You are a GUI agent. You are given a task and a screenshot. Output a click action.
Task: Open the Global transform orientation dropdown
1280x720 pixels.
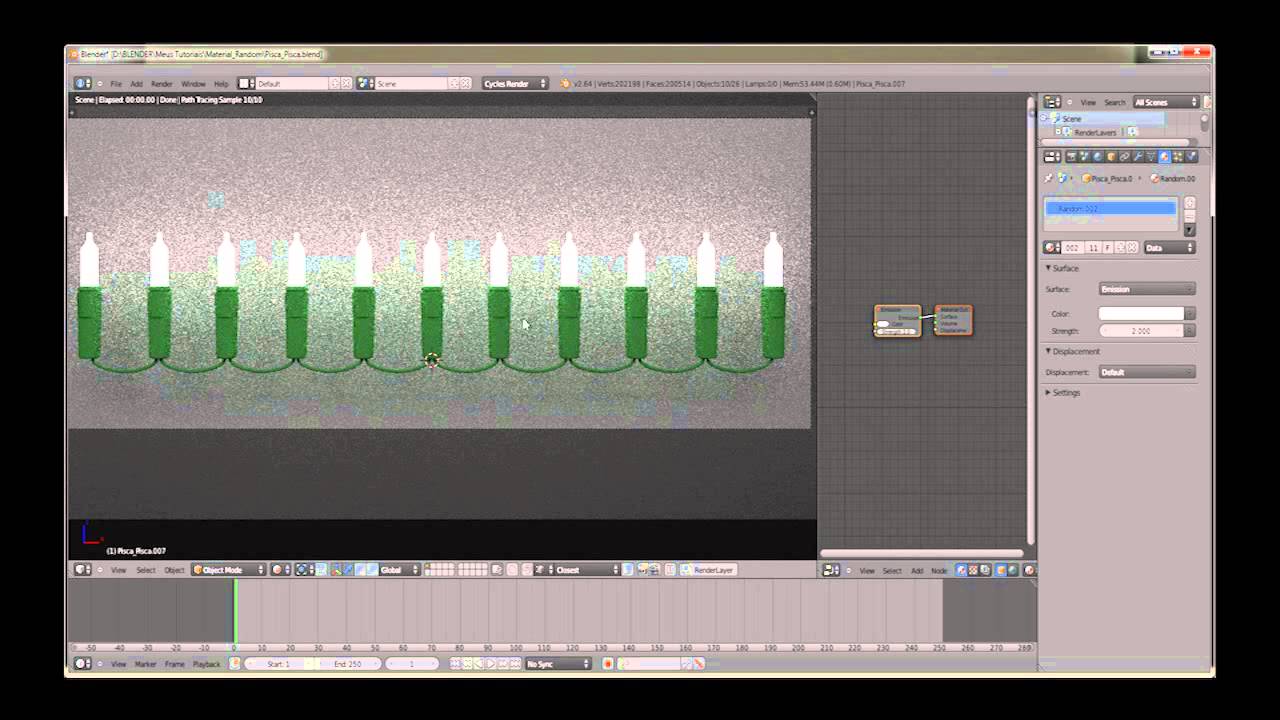coord(399,570)
